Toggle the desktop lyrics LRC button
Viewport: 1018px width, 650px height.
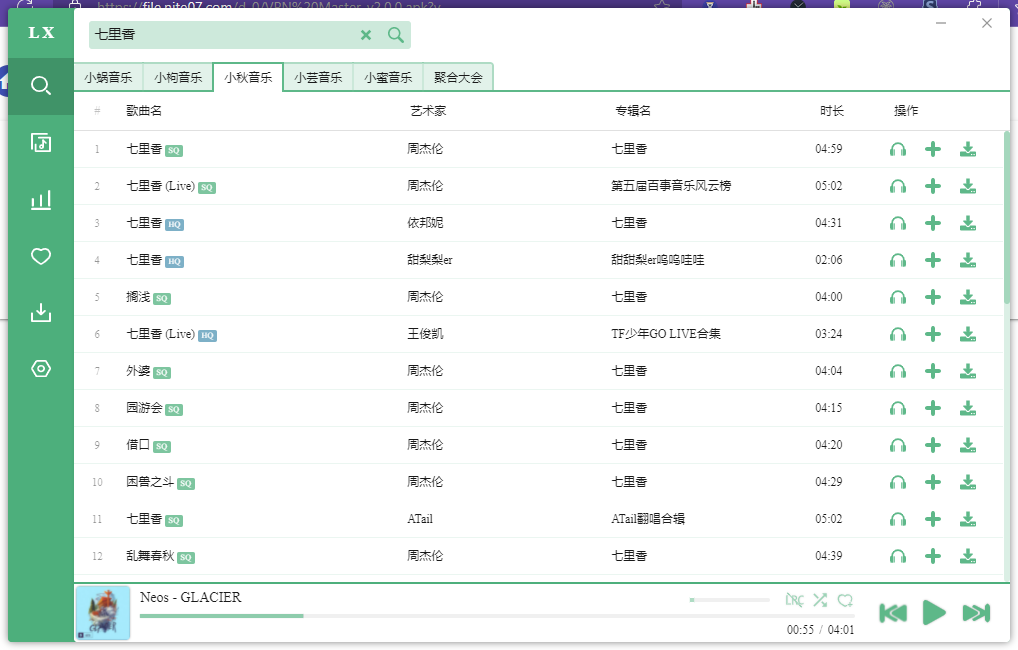(794, 600)
